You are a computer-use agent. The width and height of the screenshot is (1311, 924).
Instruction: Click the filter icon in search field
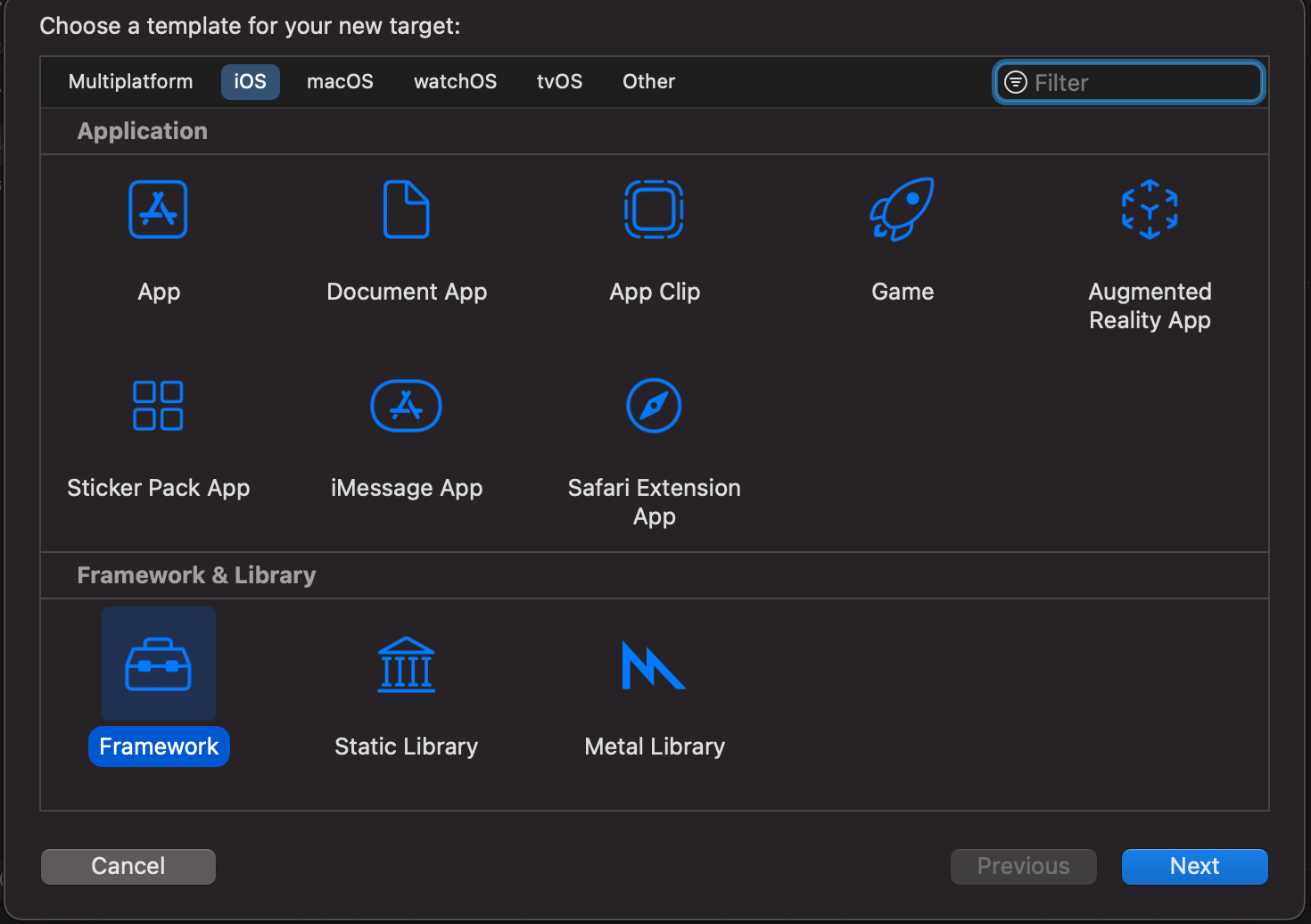(x=1016, y=82)
